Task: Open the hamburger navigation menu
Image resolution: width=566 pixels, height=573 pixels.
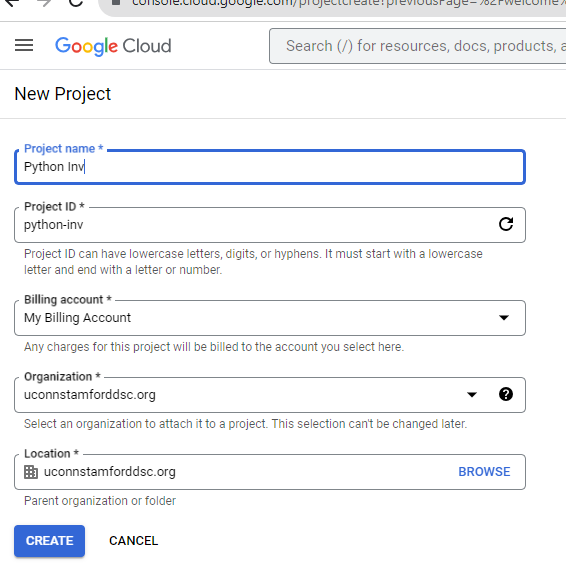Action: pos(24,45)
